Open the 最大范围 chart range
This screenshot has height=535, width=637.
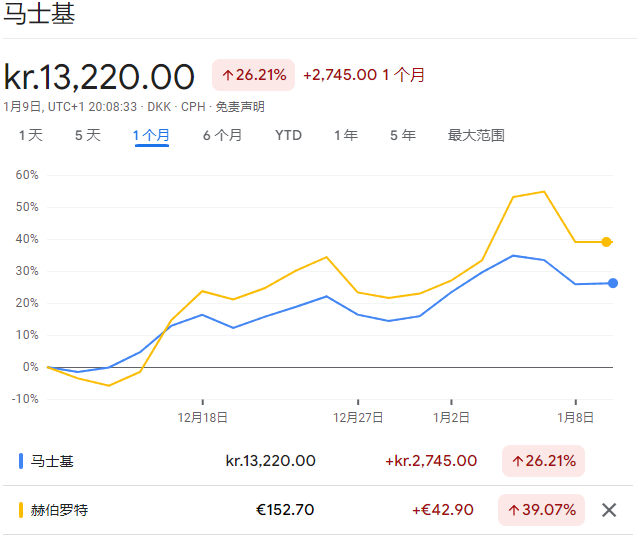pos(476,136)
